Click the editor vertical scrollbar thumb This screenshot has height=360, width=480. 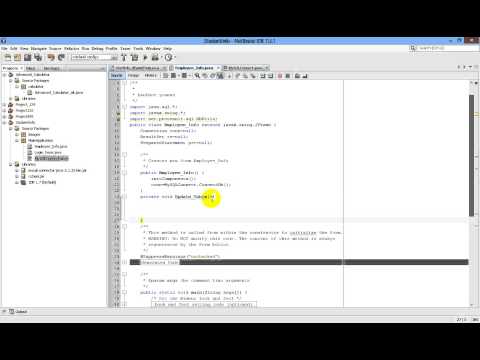(472, 155)
